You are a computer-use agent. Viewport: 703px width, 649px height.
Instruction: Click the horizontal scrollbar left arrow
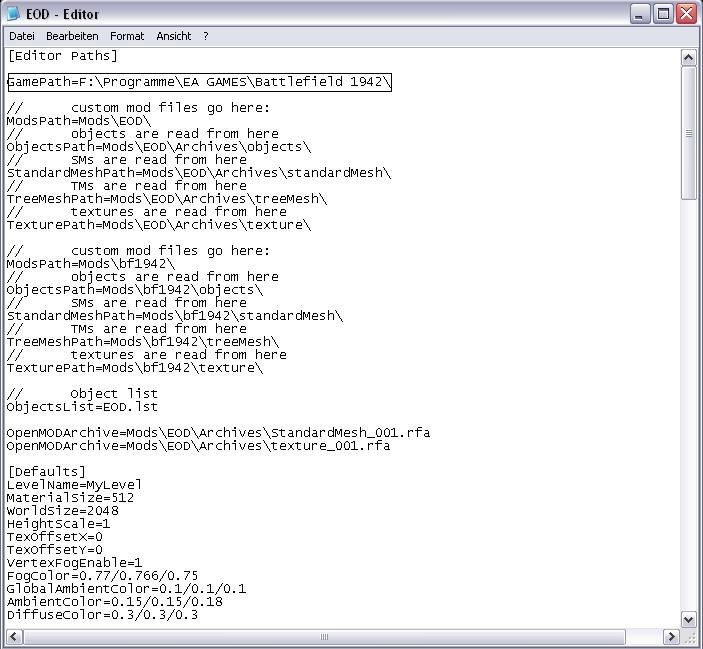click(13, 636)
